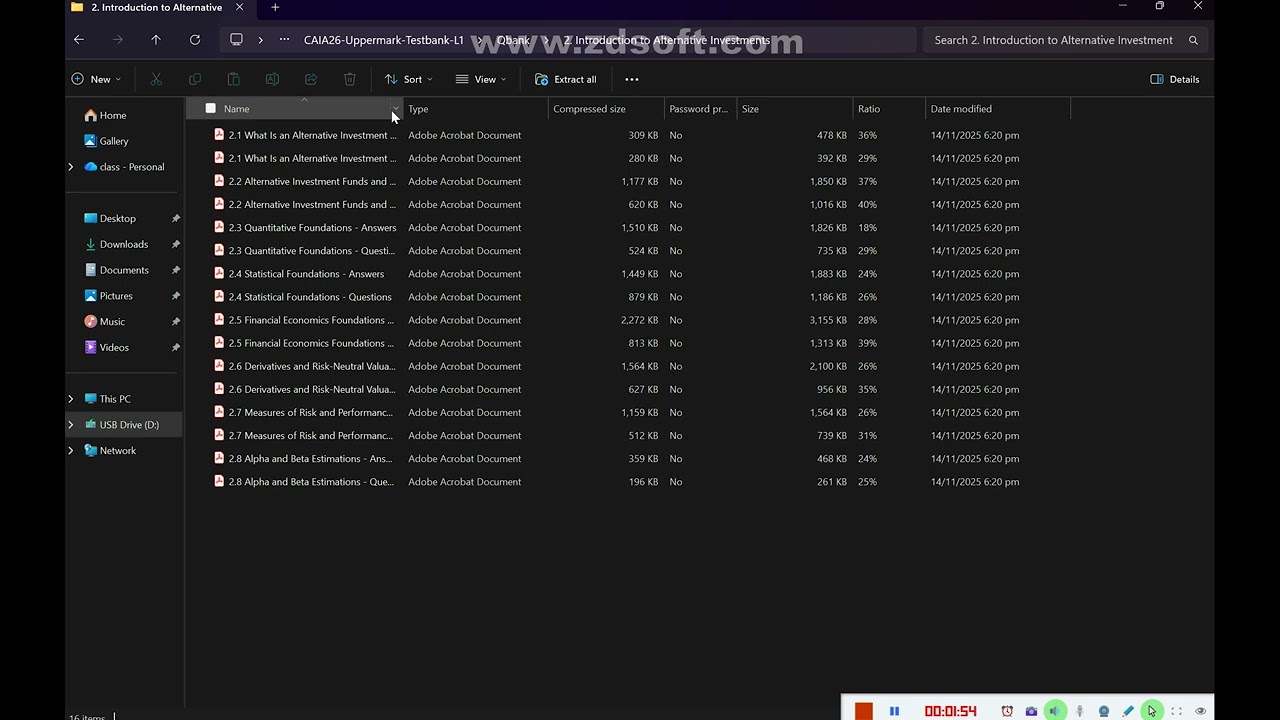
Task: Sort by Compressed size column header
Action: pyautogui.click(x=606, y=108)
